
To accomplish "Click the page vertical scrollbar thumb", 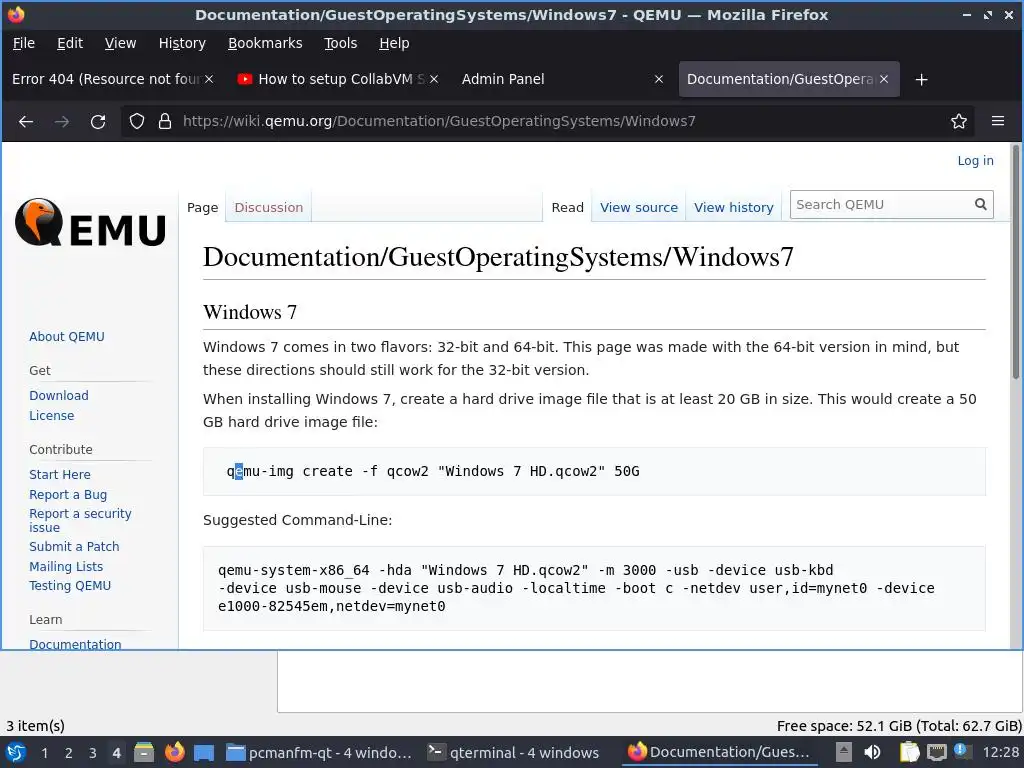I will click(x=1016, y=262).
